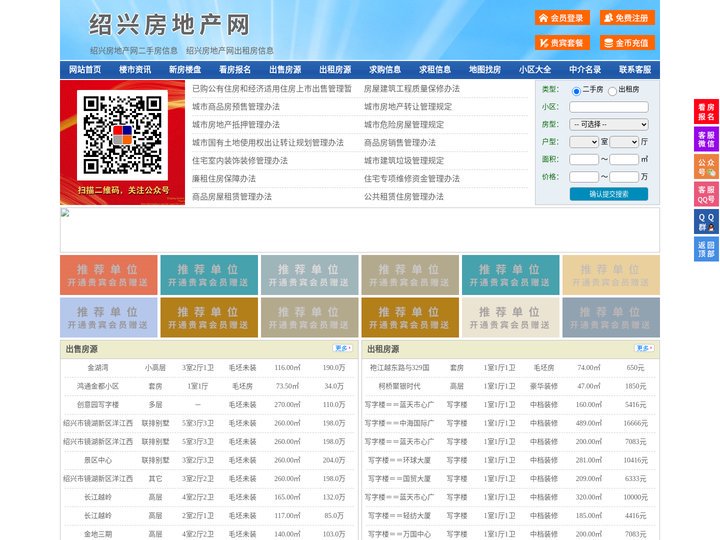Viewport: 720px width, 540px height.
Task: Open the 出售房源 menu item
Action: tap(285, 70)
